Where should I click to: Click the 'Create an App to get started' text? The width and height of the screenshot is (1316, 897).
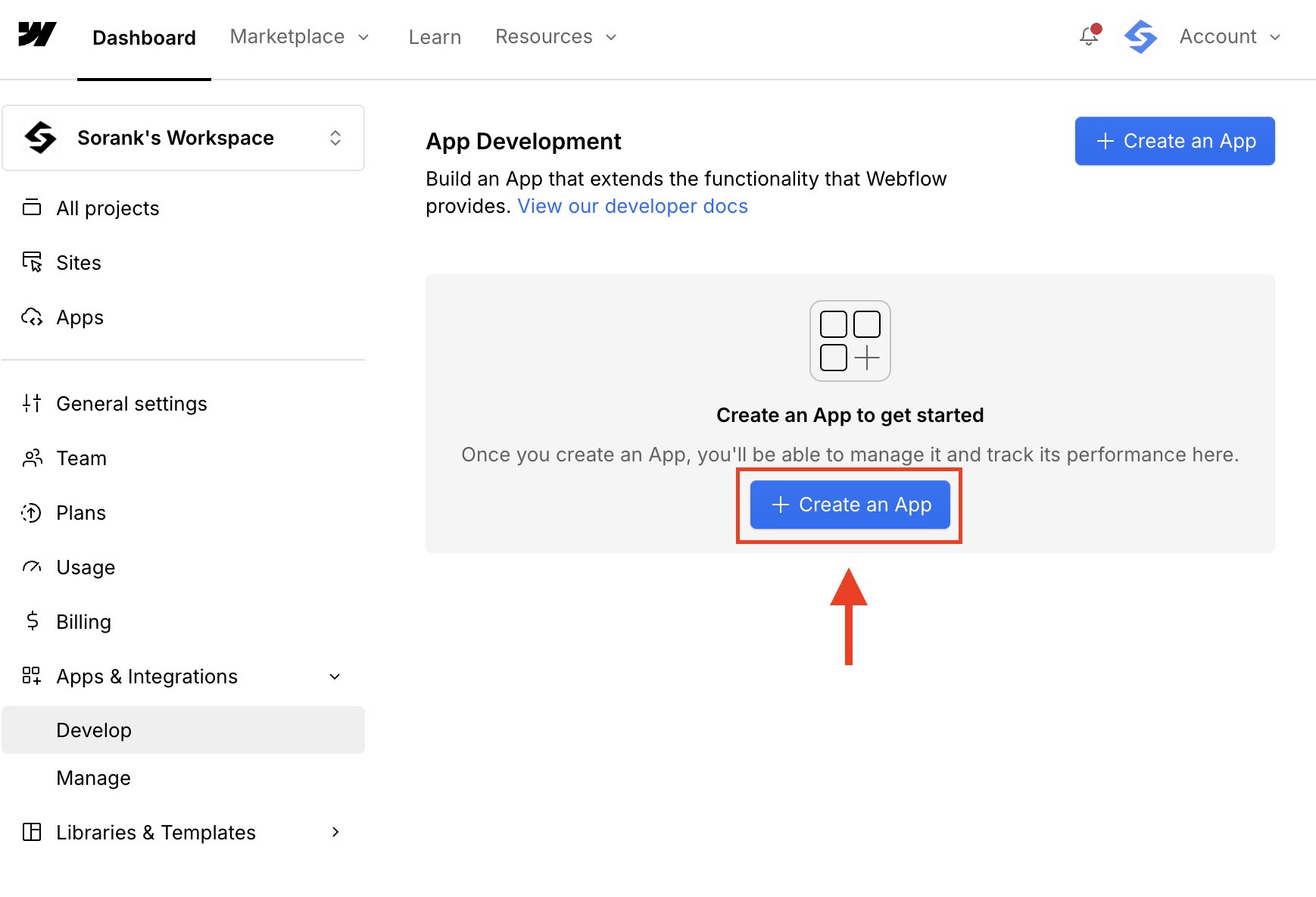[850, 415]
